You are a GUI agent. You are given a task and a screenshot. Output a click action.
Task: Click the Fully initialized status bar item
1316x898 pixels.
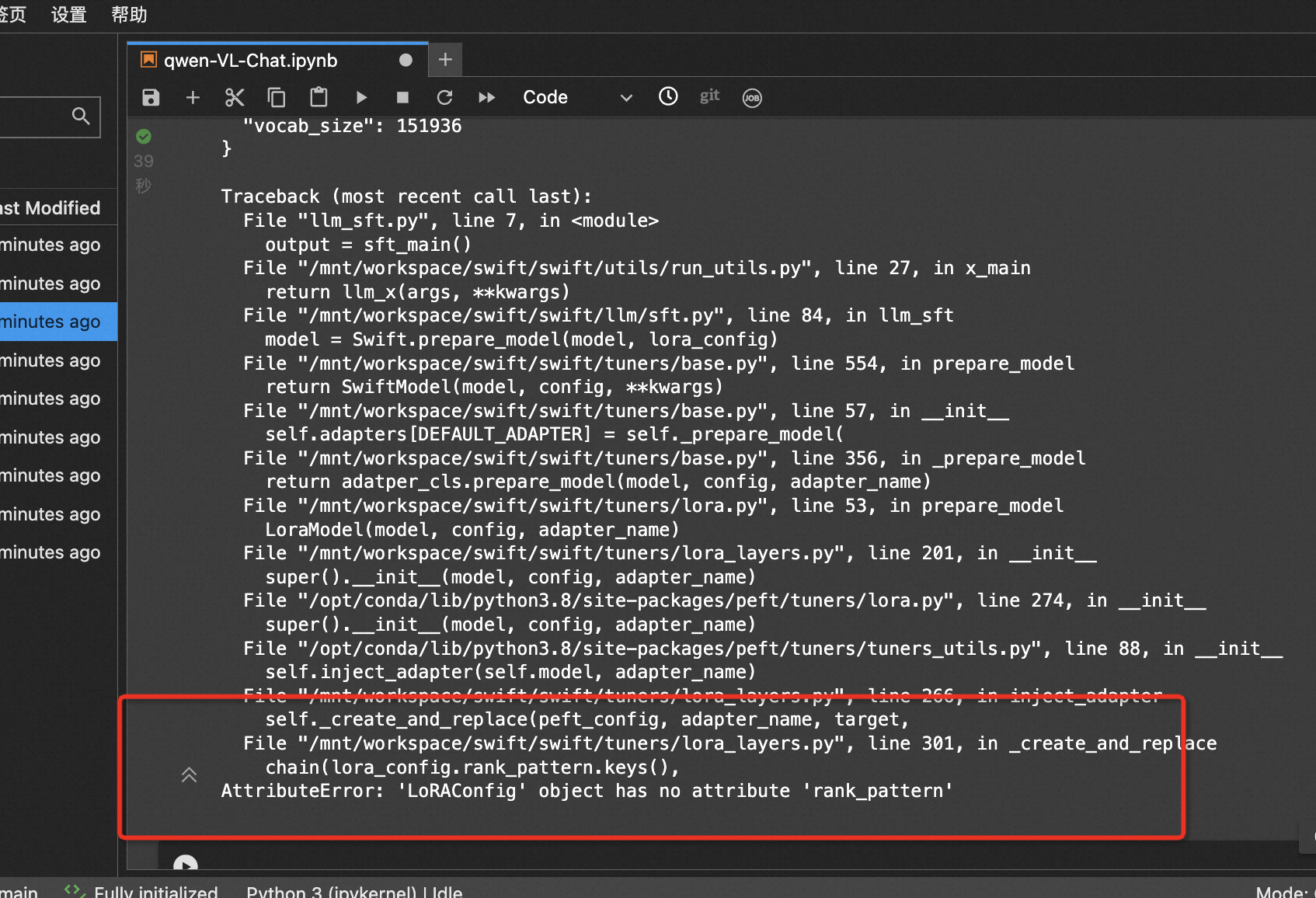tap(155, 891)
